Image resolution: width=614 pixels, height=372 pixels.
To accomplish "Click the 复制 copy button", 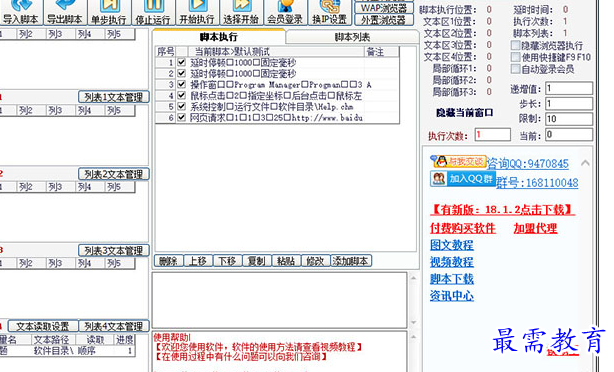I will (x=256, y=261).
